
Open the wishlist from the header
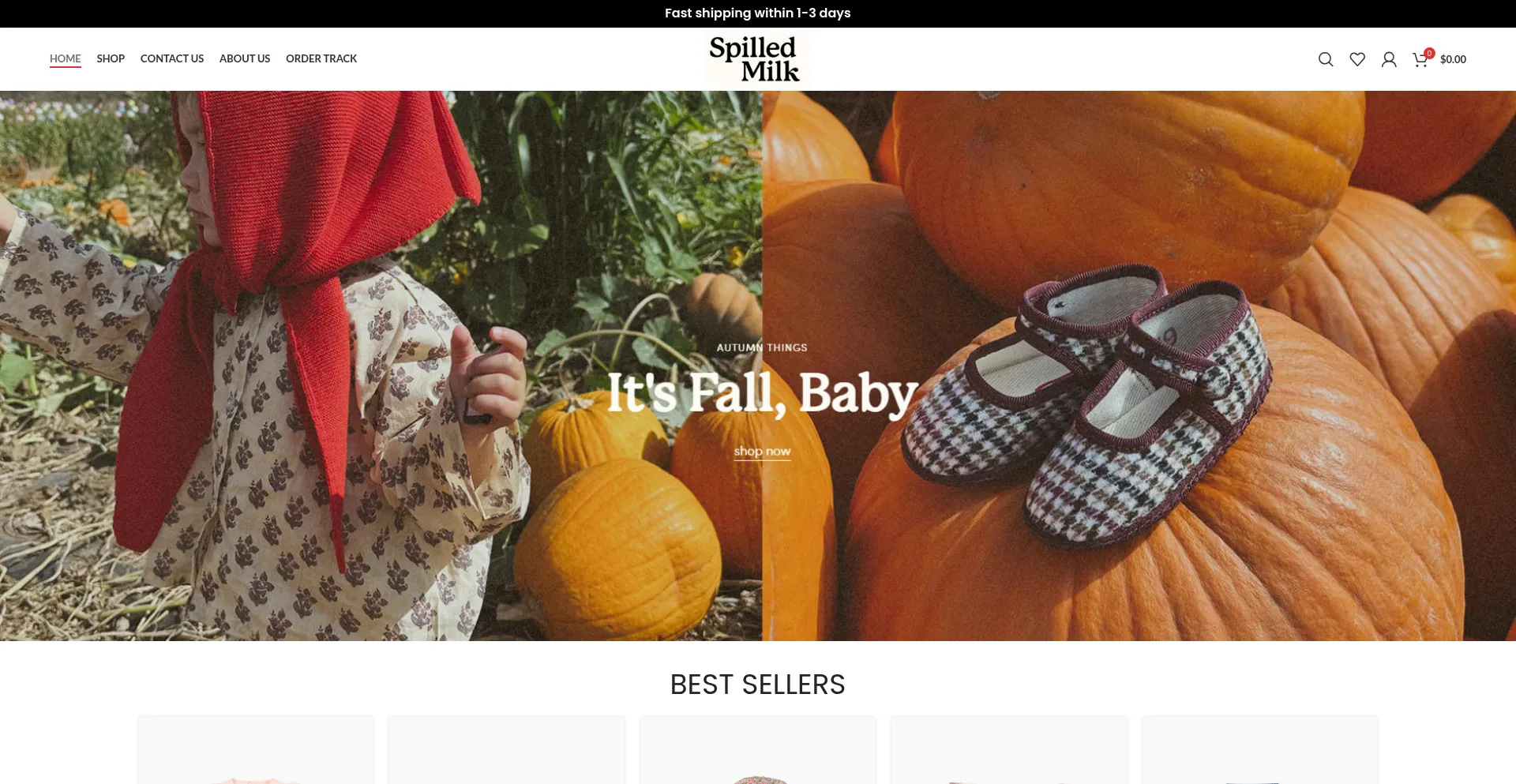click(1357, 59)
